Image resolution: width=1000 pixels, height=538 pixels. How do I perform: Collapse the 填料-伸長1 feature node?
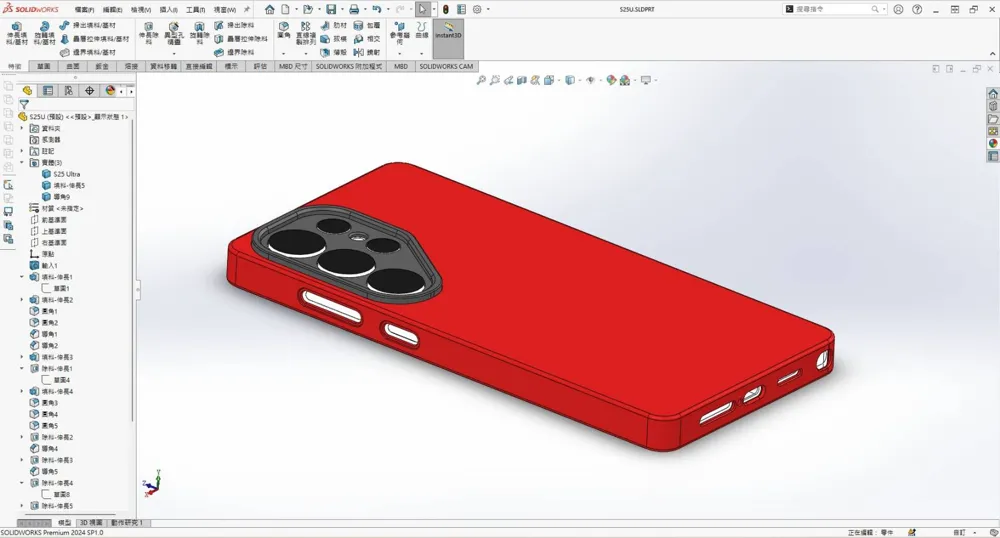point(22,277)
